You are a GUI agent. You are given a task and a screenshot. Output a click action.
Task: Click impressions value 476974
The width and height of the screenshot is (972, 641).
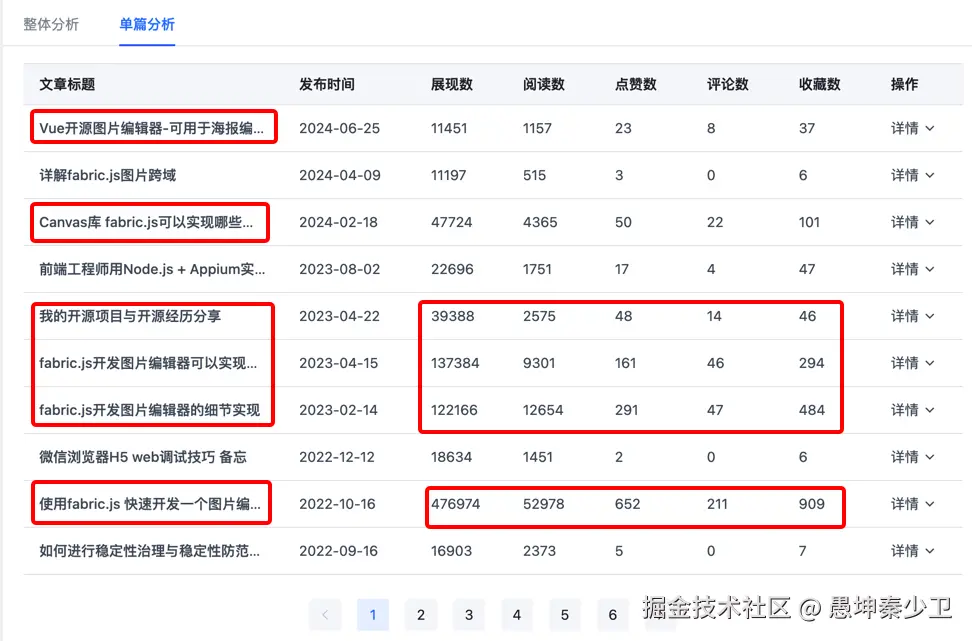pyautogui.click(x=456, y=504)
